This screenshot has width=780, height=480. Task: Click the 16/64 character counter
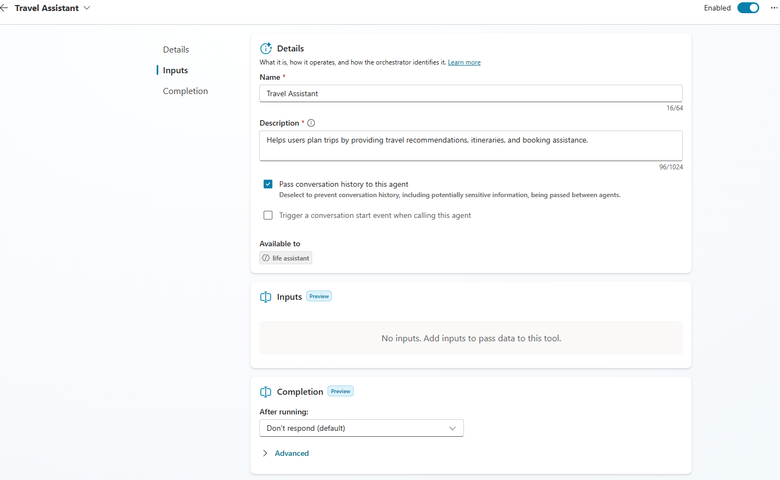[675, 108]
